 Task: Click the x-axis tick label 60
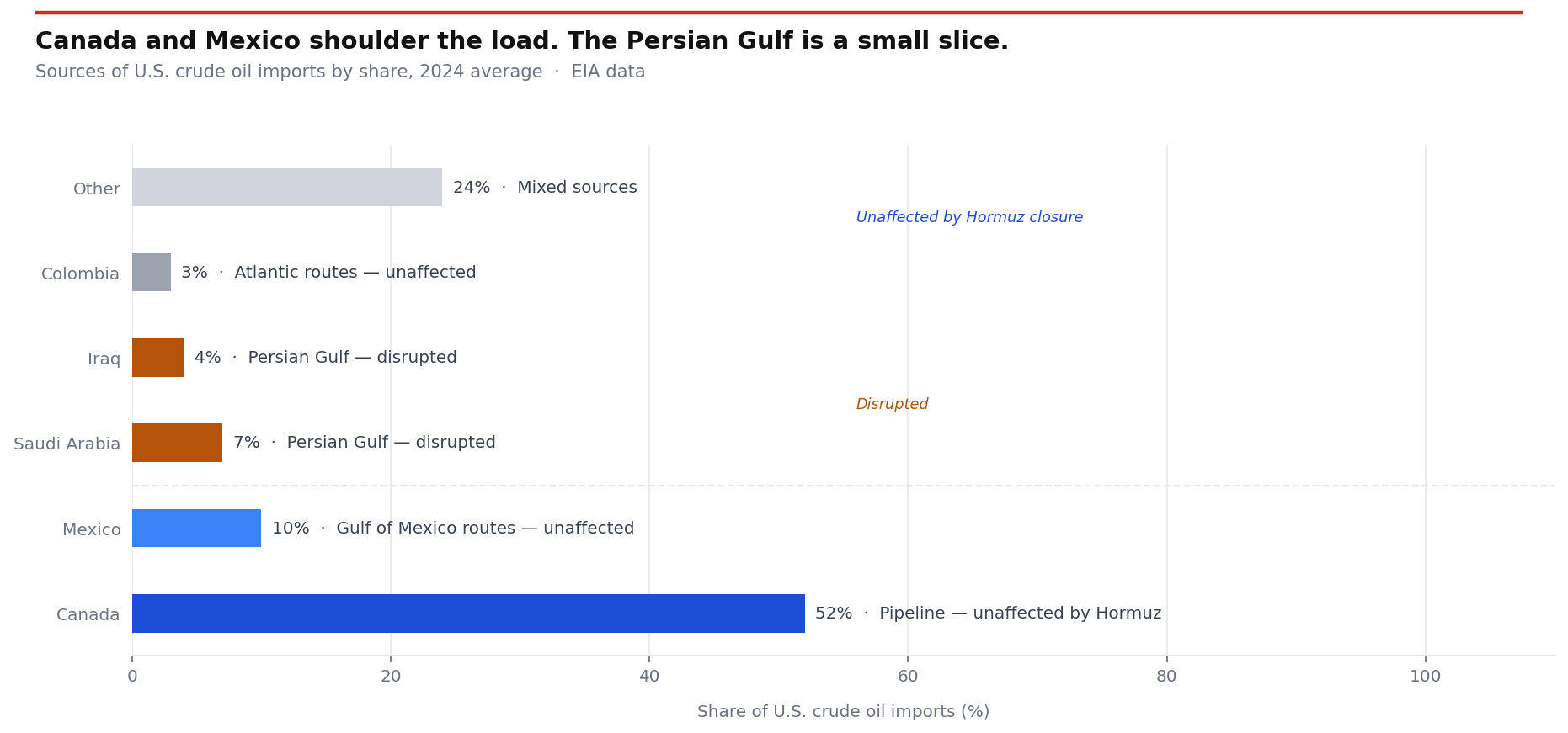pos(908,677)
